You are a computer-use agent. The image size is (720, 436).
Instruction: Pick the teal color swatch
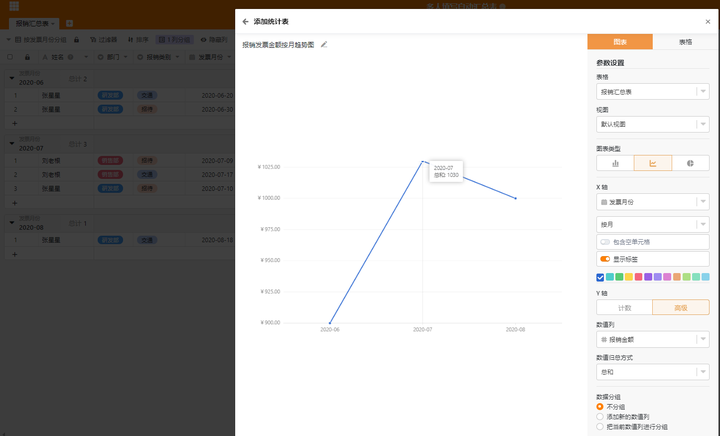pyautogui.click(x=610, y=277)
